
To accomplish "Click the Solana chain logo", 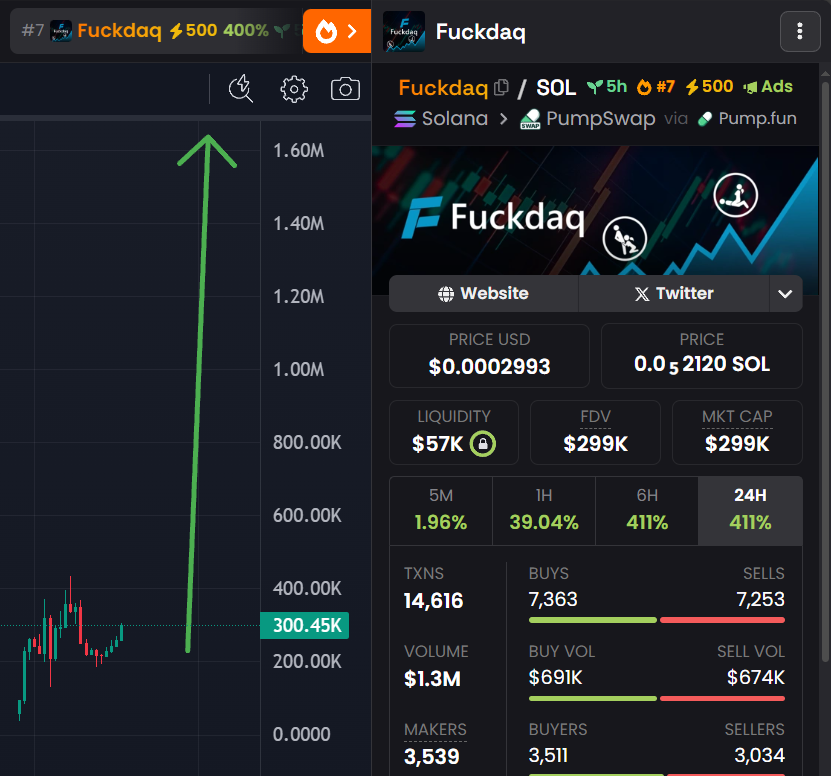I will point(405,119).
